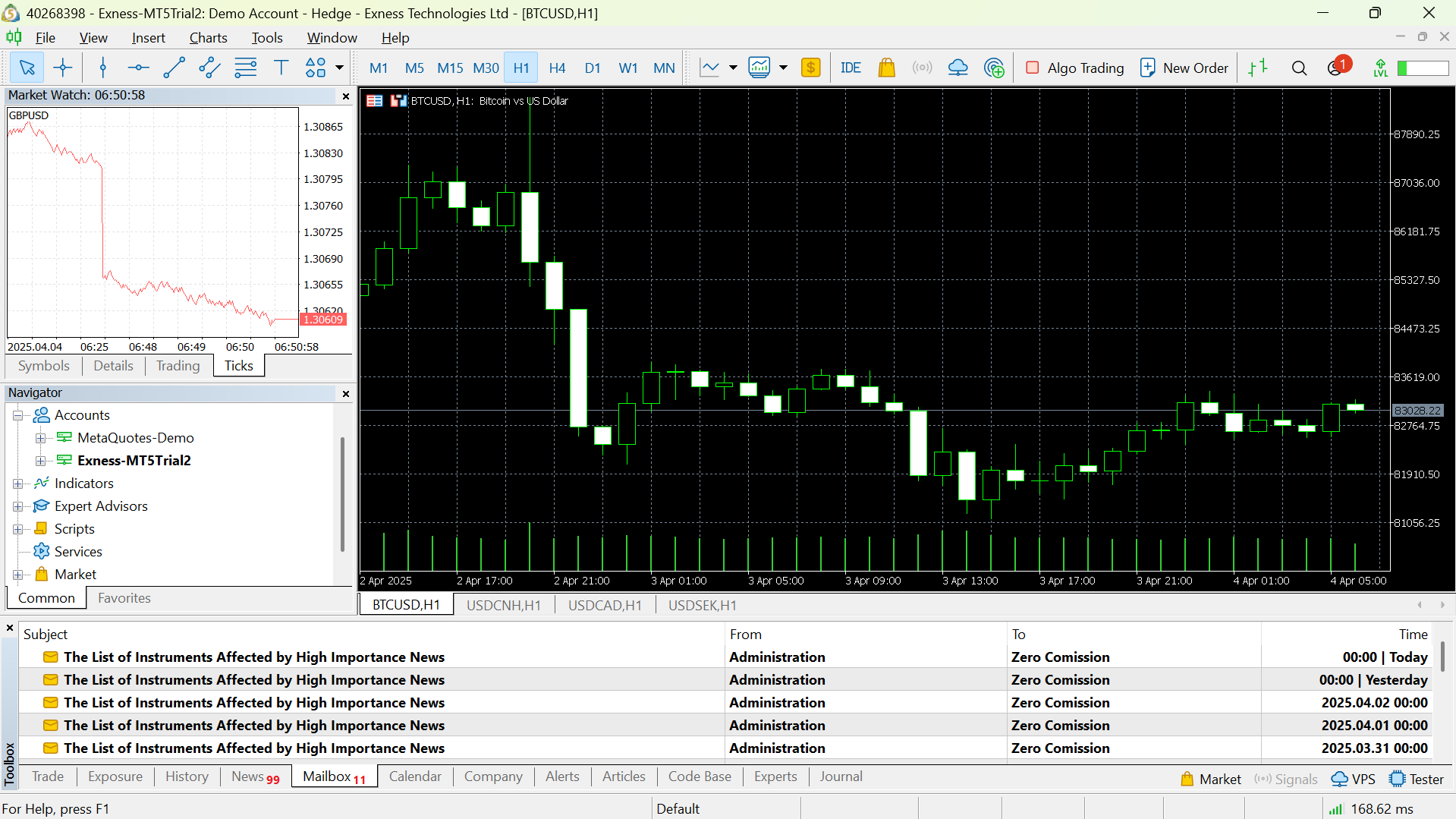This screenshot has width=1456, height=819.
Task: Select the equidistant channel tool
Action: coord(209,68)
